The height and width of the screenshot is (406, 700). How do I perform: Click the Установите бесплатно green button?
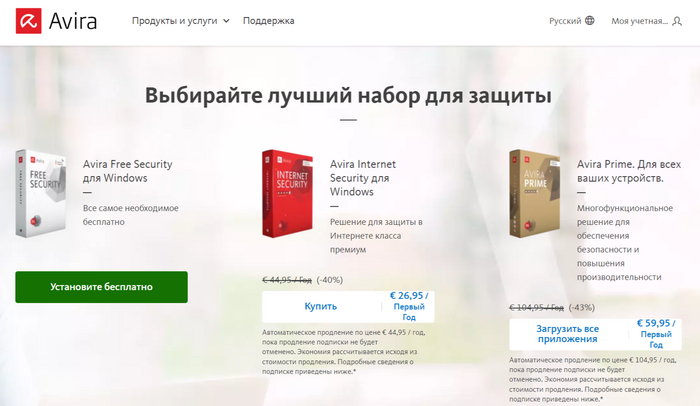coord(101,287)
